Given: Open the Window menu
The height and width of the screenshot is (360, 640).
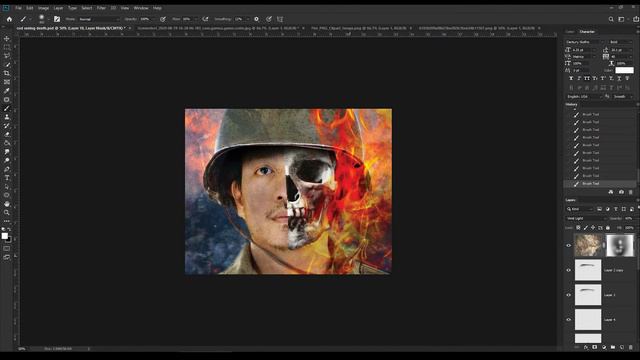Looking at the screenshot, I should tap(141, 8).
